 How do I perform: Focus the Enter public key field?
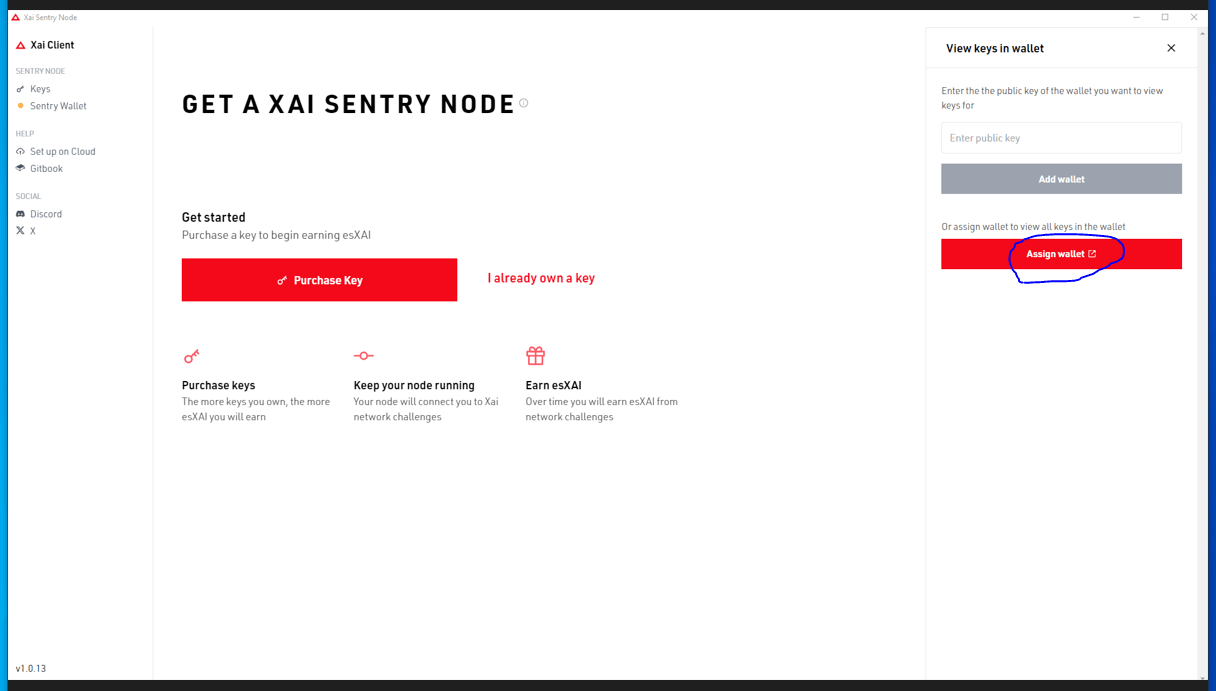point(1061,138)
